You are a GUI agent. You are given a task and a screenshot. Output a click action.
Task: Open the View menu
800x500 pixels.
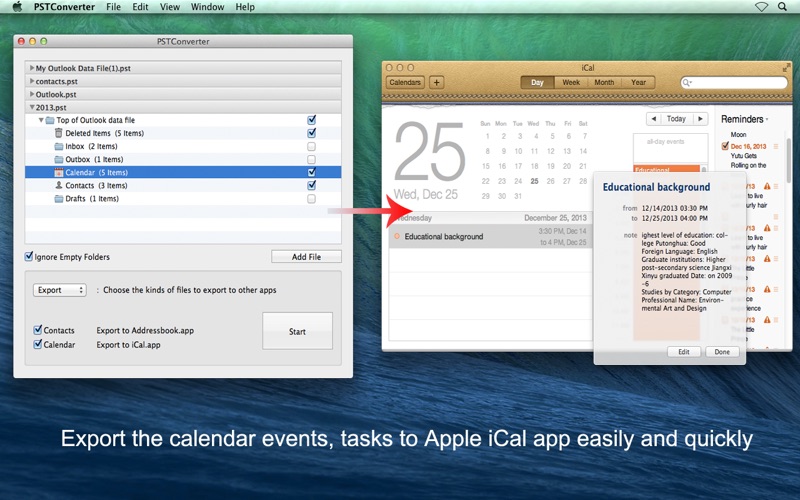170,7
